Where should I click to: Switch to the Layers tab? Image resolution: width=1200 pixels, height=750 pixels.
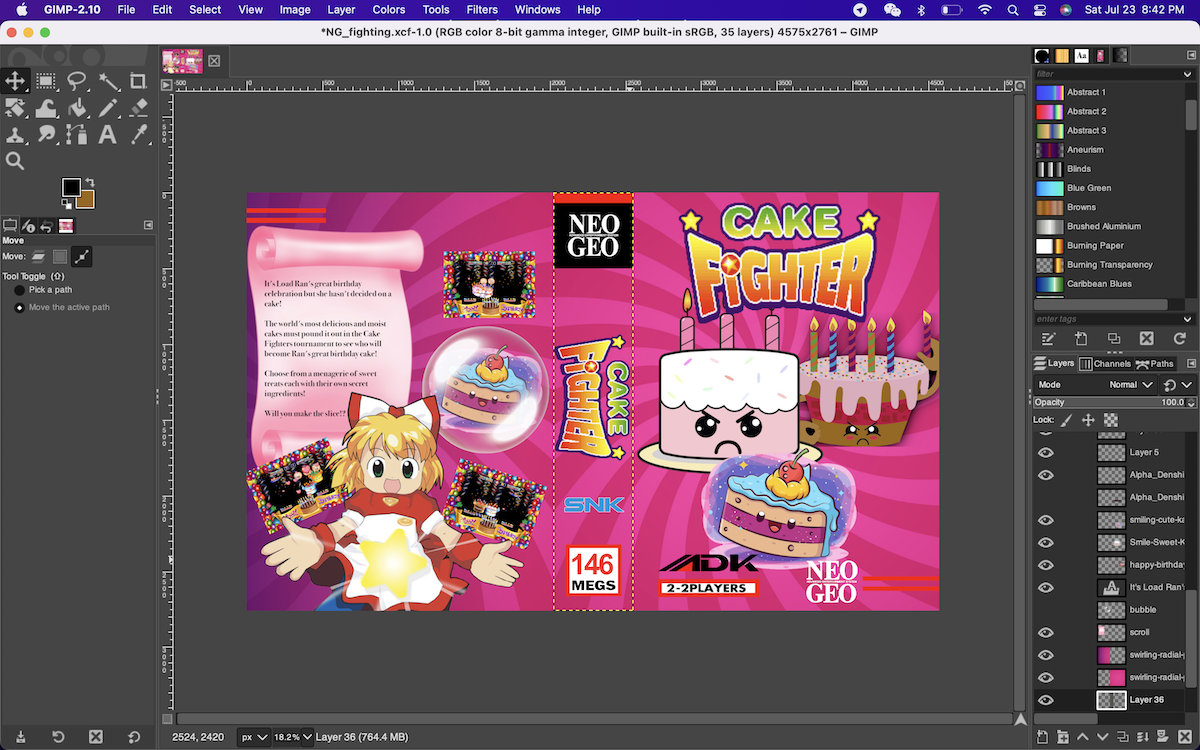pyautogui.click(x=1054, y=364)
